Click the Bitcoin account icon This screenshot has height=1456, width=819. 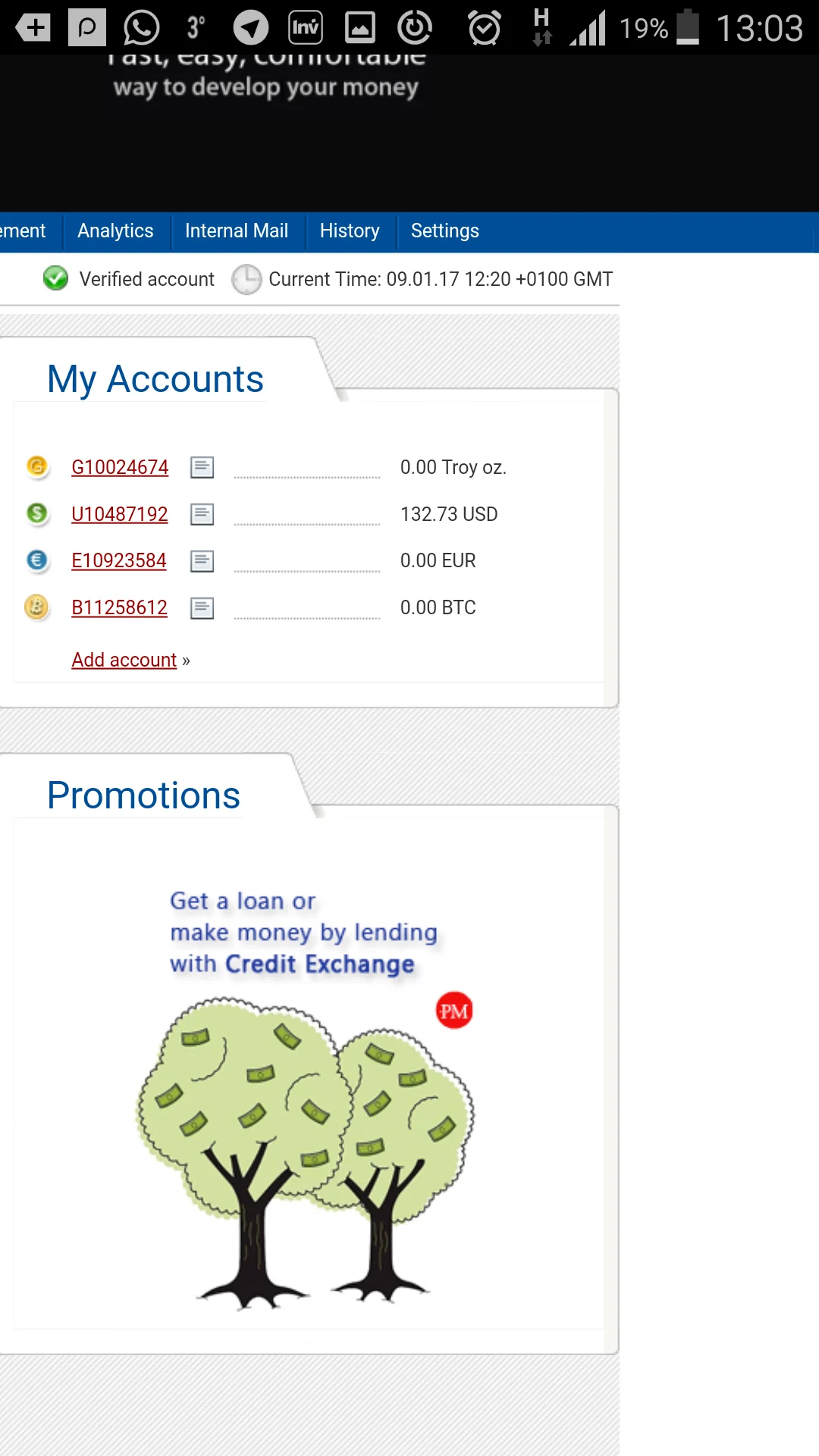click(36, 607)
